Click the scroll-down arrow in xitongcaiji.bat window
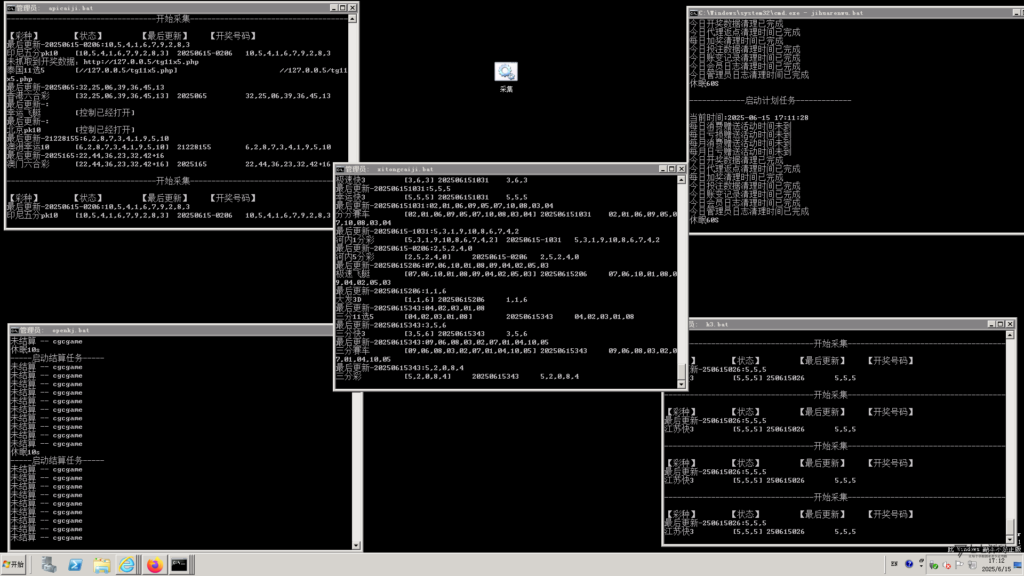This screenshot has width=1024, height=576. [x=681, y=385]
